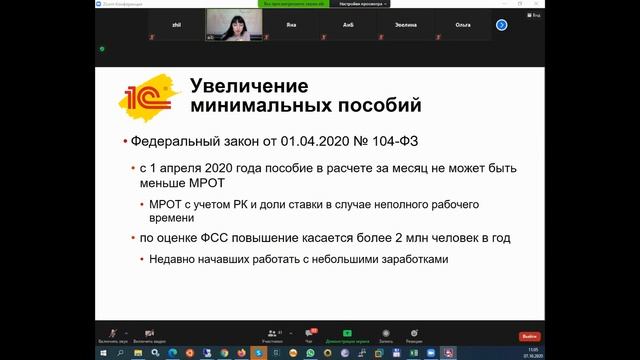Open Реакции reactions menu

click(x=414, y=336)
